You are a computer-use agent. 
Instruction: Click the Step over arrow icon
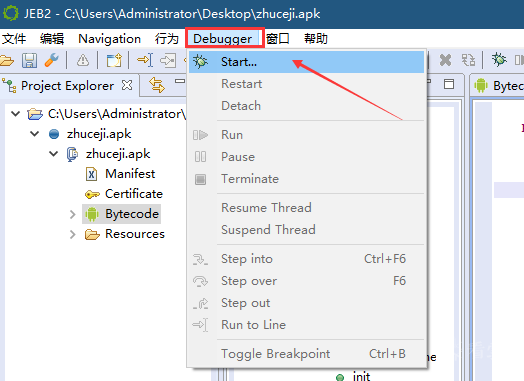[x=200, y=281]
